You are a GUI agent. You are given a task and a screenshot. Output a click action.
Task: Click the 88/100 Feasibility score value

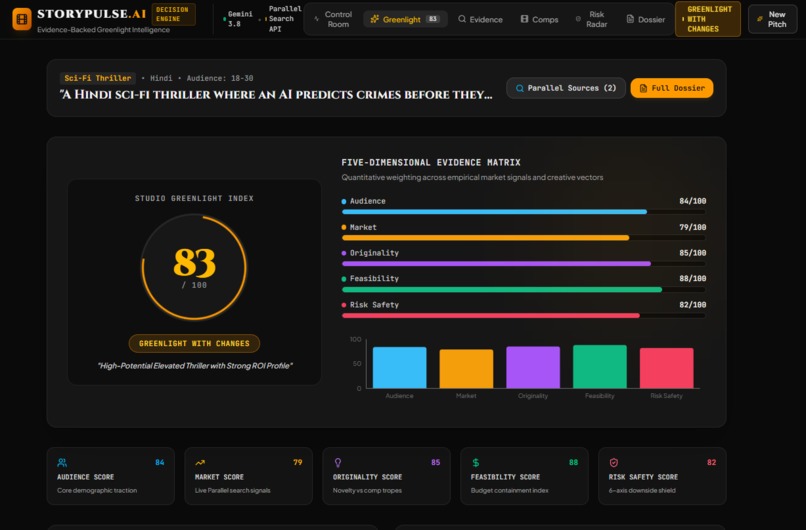[692, 279]
